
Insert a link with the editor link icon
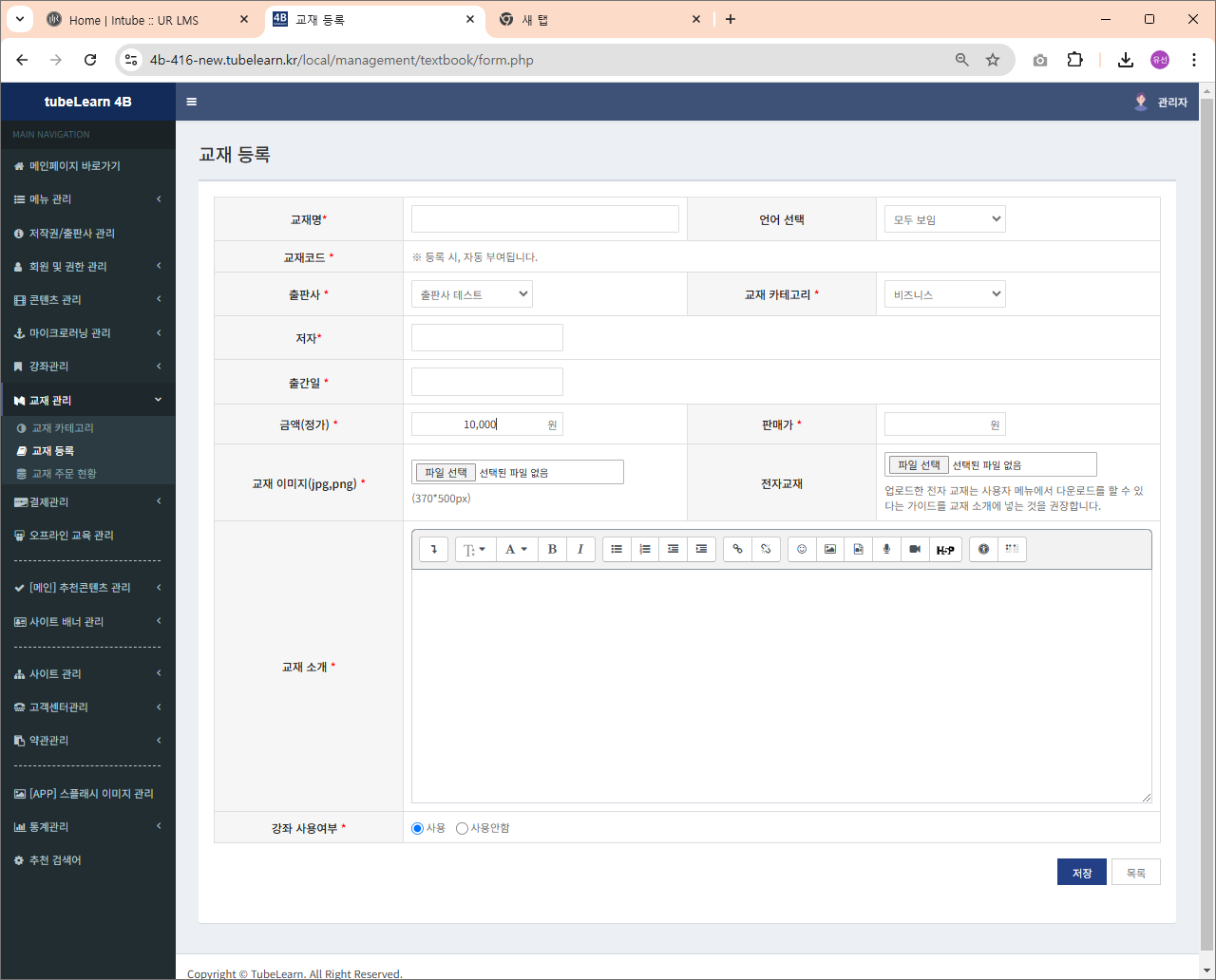pyautogui.click(x=737, y=549)
